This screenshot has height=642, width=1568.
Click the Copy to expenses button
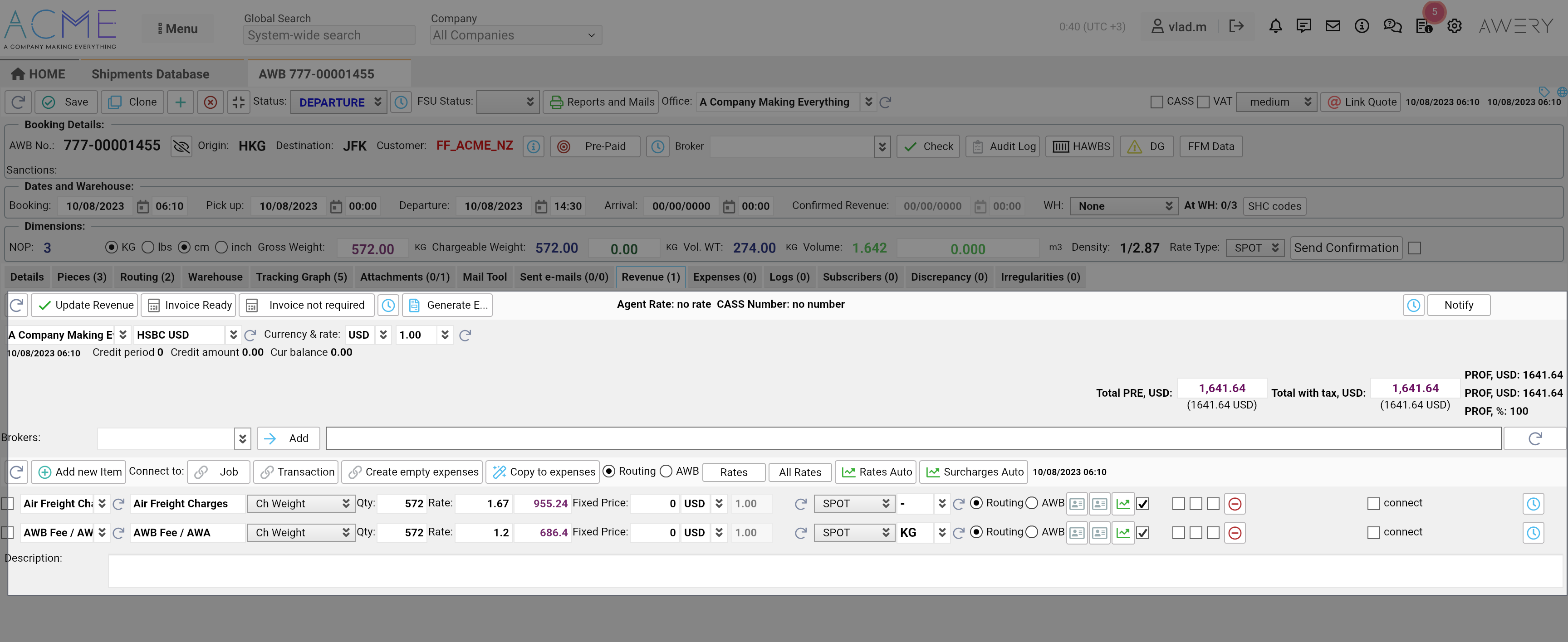click(543, 472)
